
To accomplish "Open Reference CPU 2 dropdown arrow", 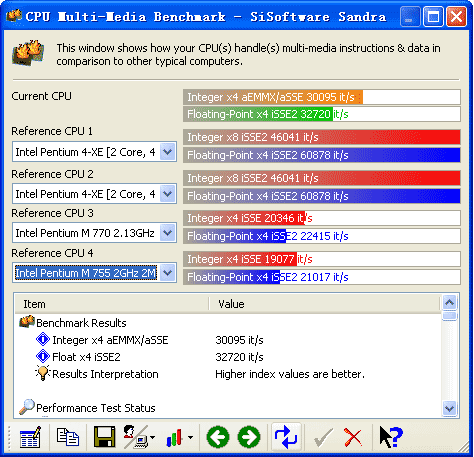I will (x=167, y=193).
